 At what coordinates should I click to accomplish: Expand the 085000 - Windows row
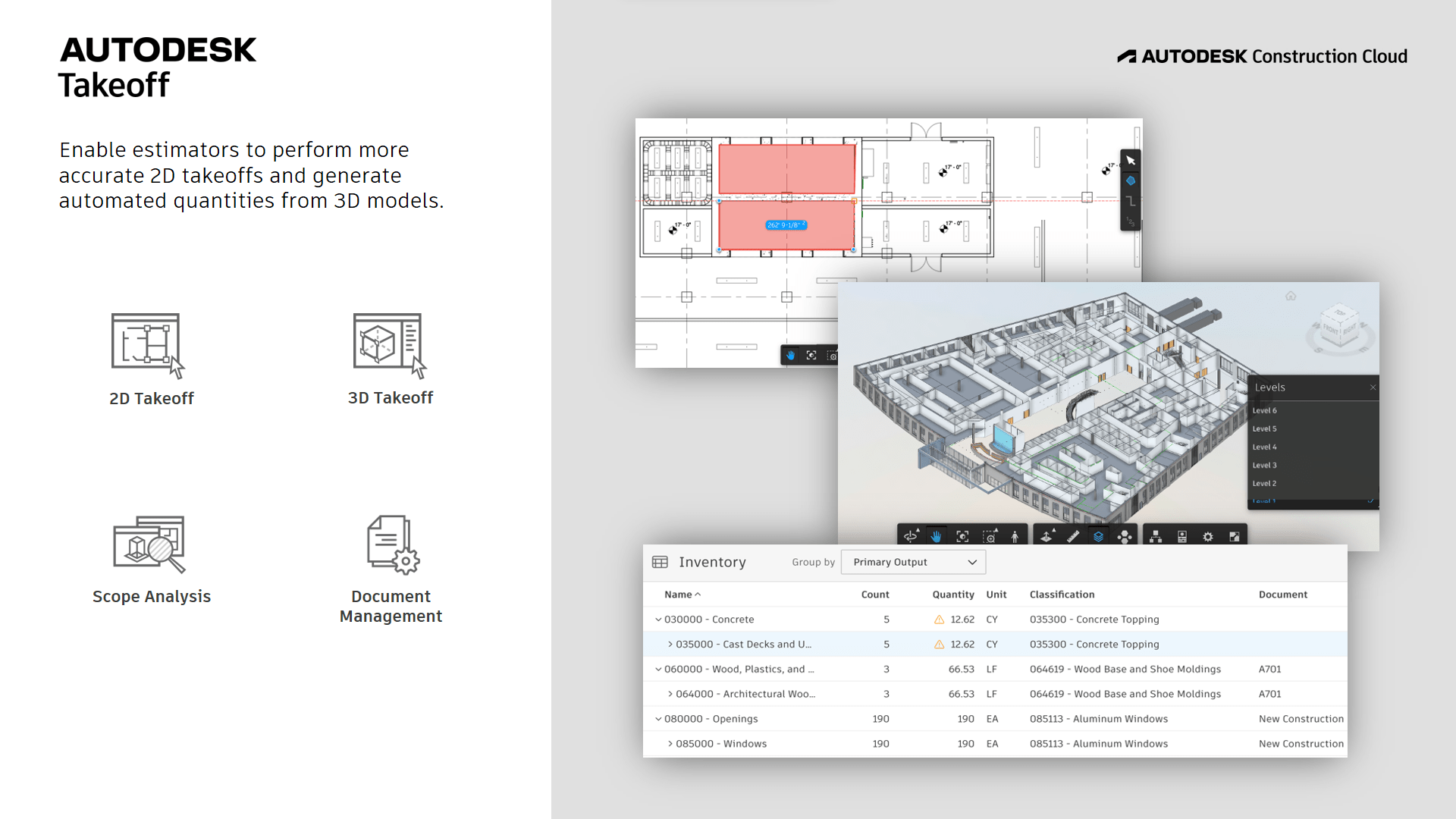pos(670,744)
